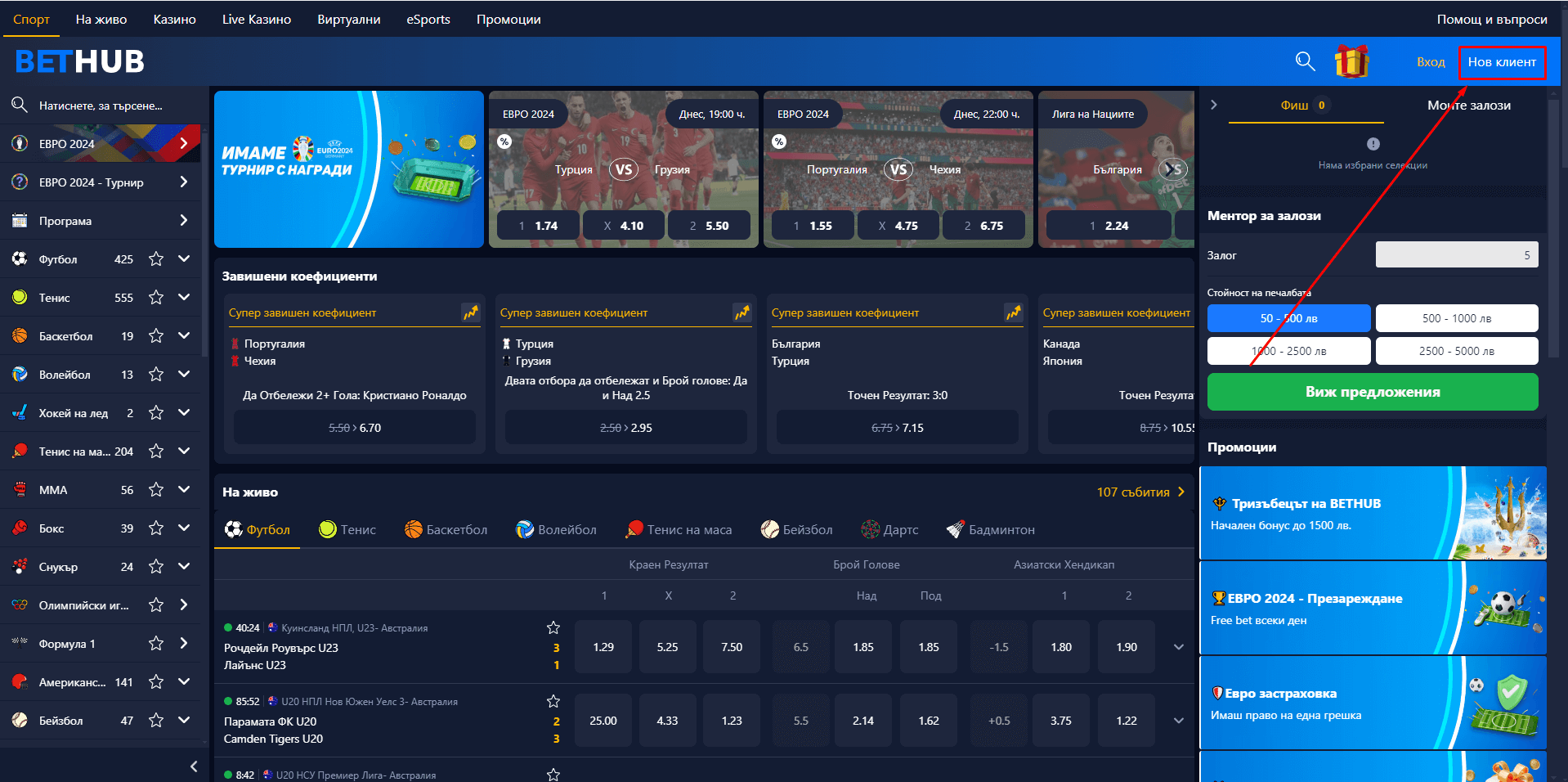
Task: Click boosted odds icon on Турция Грузия card
Action: 742,312
